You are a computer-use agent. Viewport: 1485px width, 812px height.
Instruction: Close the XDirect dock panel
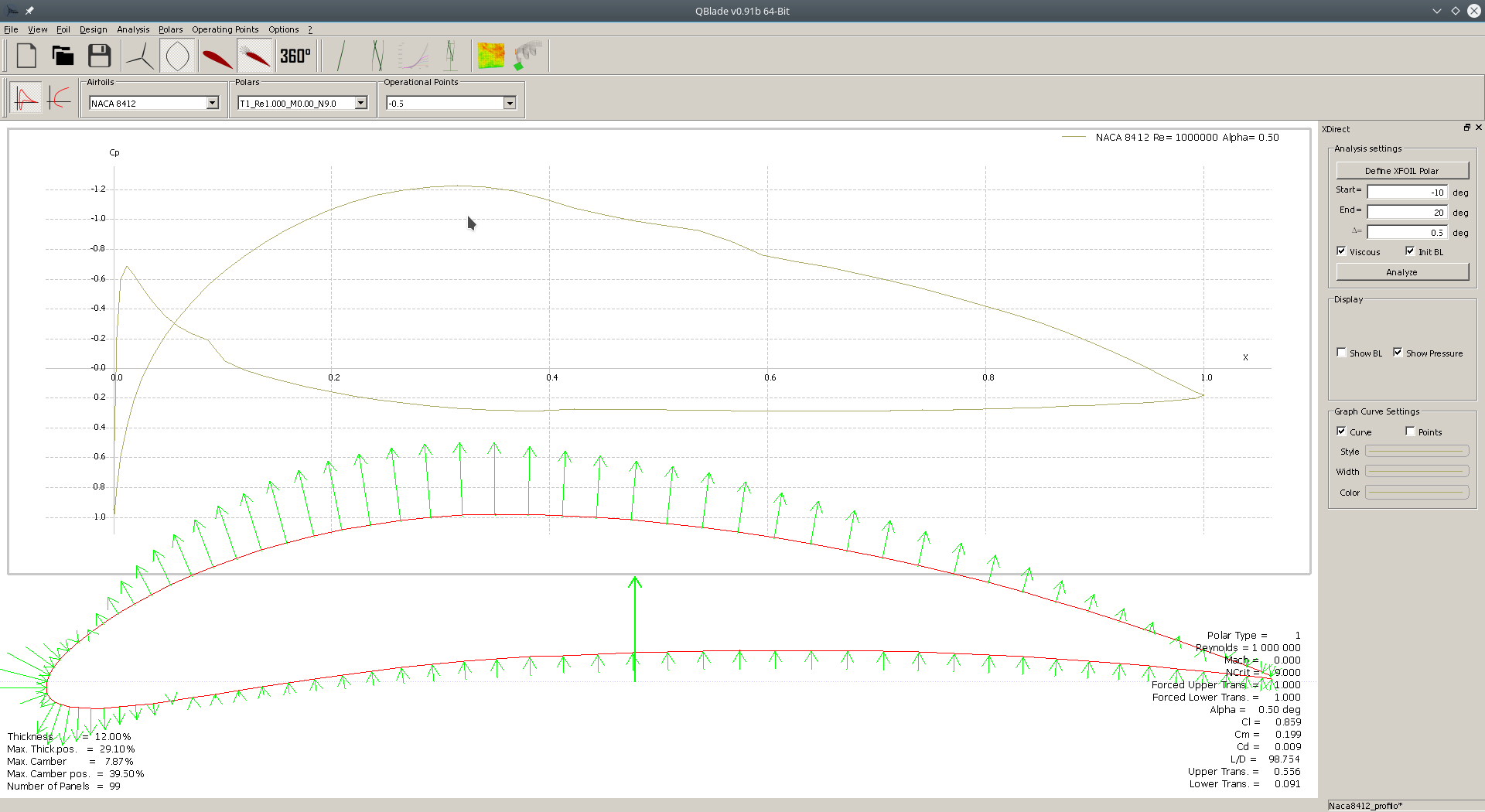1478,128
